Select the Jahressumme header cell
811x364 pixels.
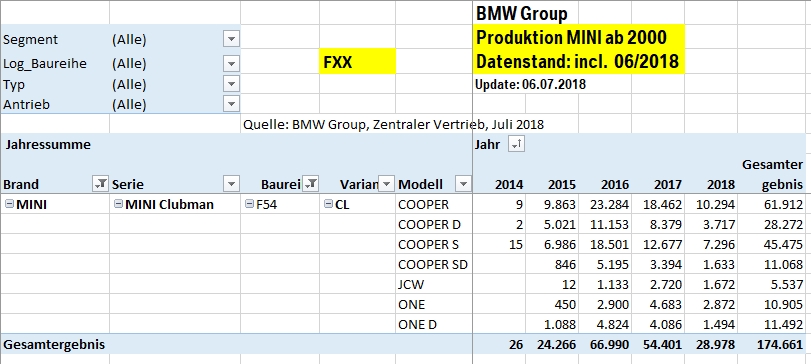pos(48,145)
